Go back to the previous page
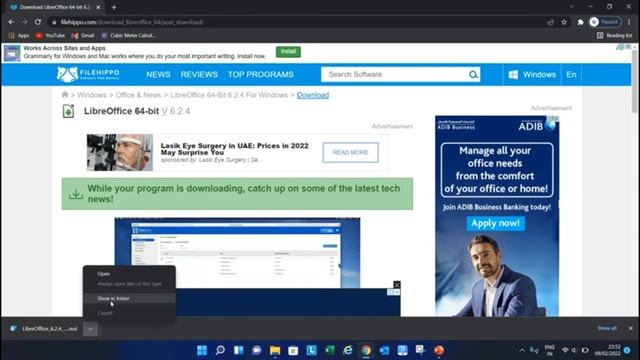Image resolution: width=640 pixels, height=360 pixels. click(11, 22)
